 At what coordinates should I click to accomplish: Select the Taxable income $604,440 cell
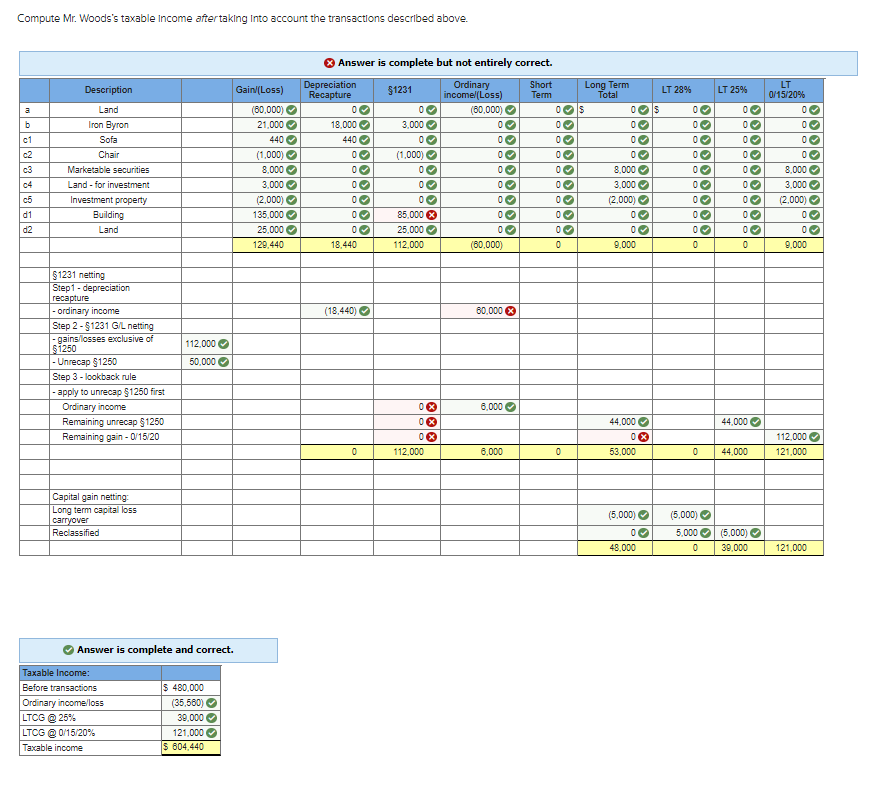click(x=191, y=747)
